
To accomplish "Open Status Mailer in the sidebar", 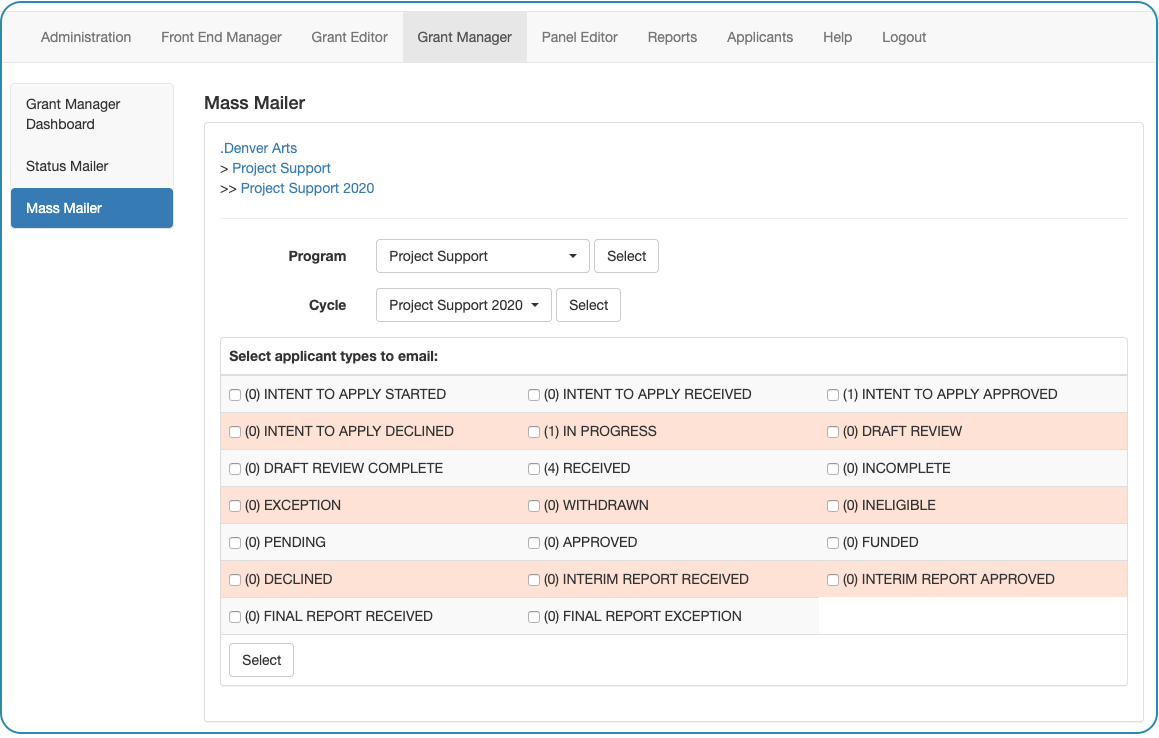I will (x=92, y=166).
